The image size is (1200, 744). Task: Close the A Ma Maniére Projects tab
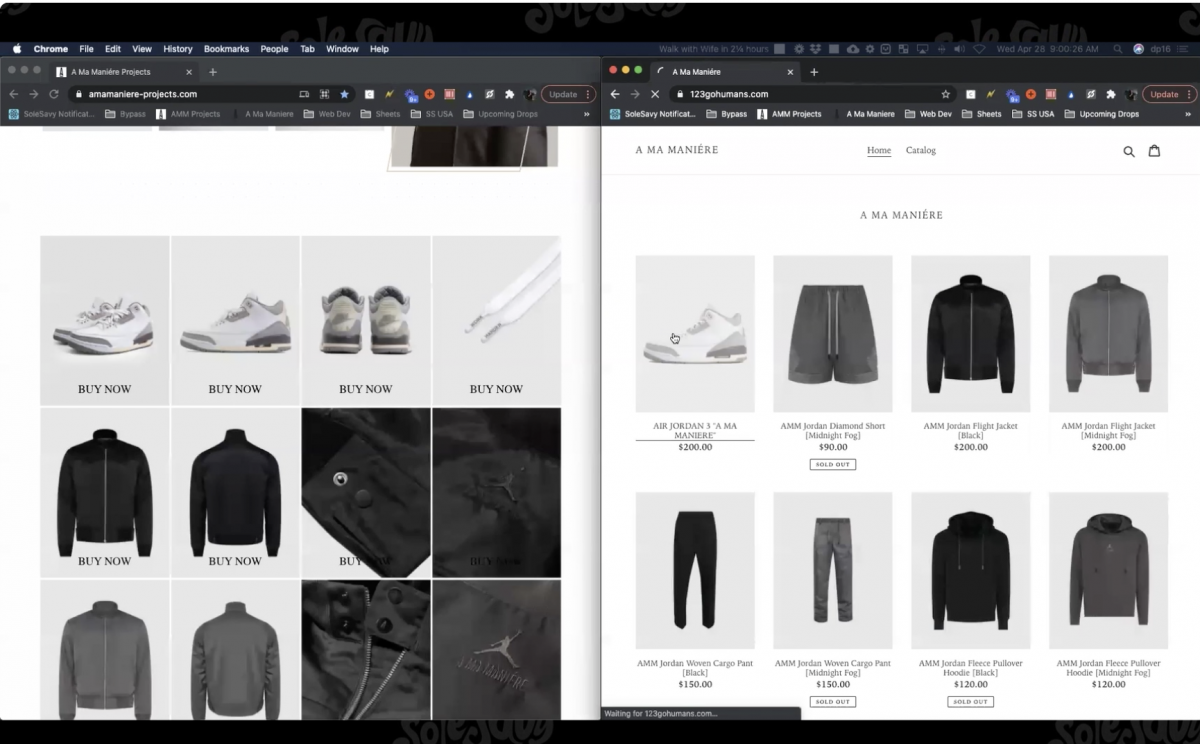189,72
